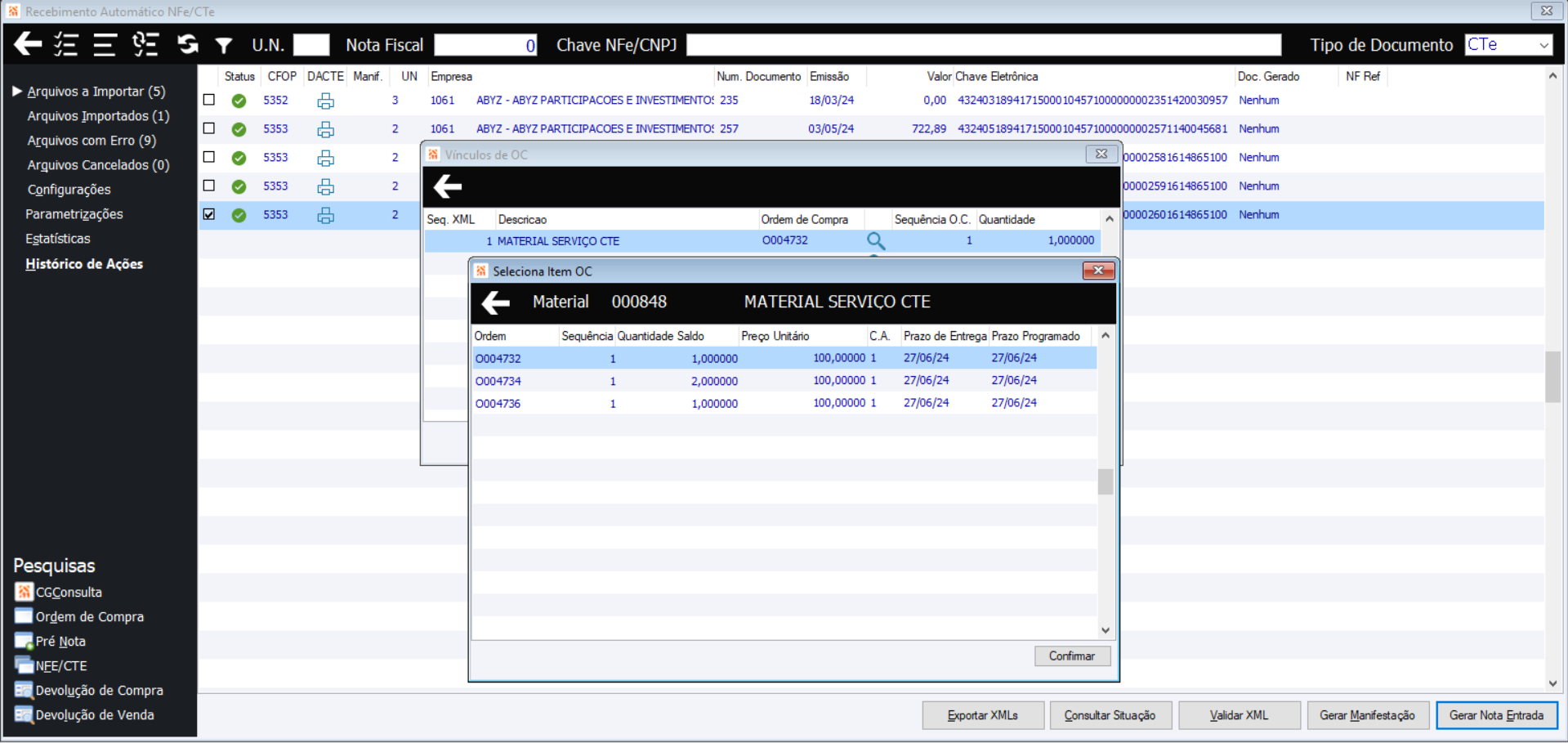Click green status icon for document 235
This screenshot has width=1568, height=743.
239,101
